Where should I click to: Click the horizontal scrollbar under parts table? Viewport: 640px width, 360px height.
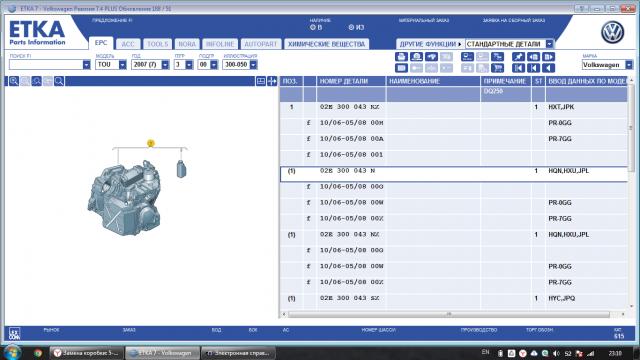coord(449,314)
